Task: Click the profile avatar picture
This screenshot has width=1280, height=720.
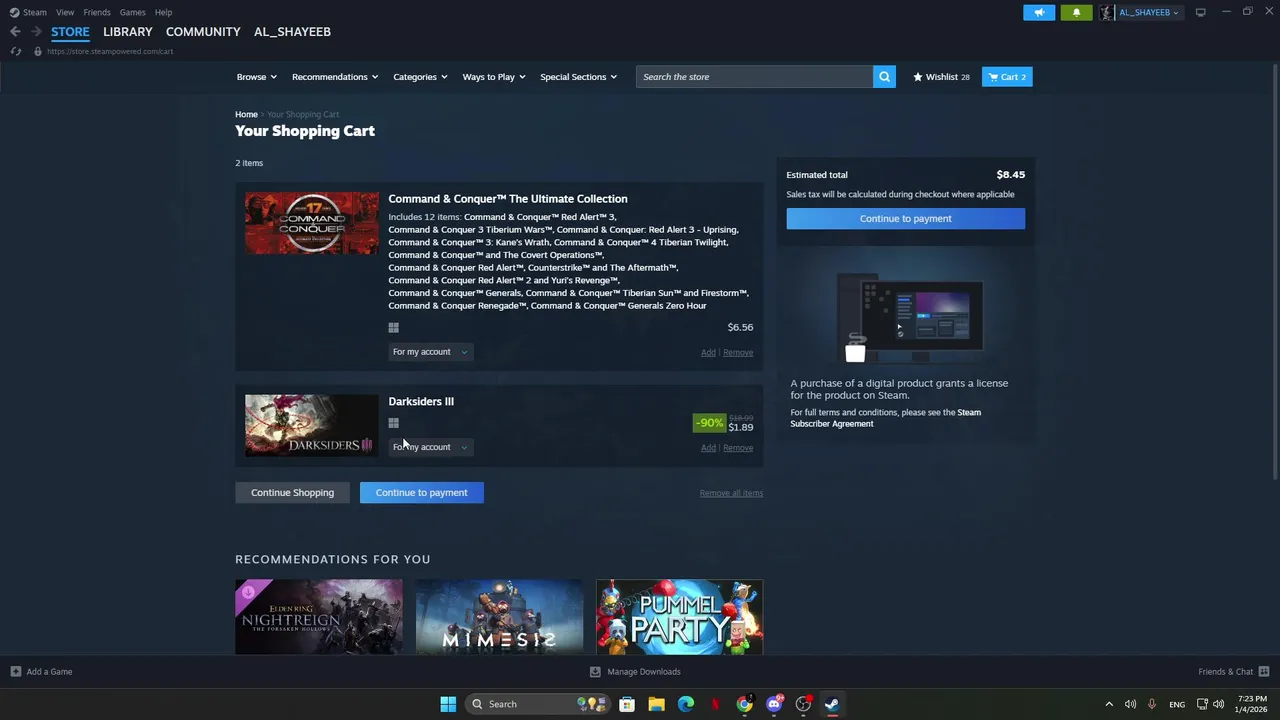Action: click(x=1107, y=12)
